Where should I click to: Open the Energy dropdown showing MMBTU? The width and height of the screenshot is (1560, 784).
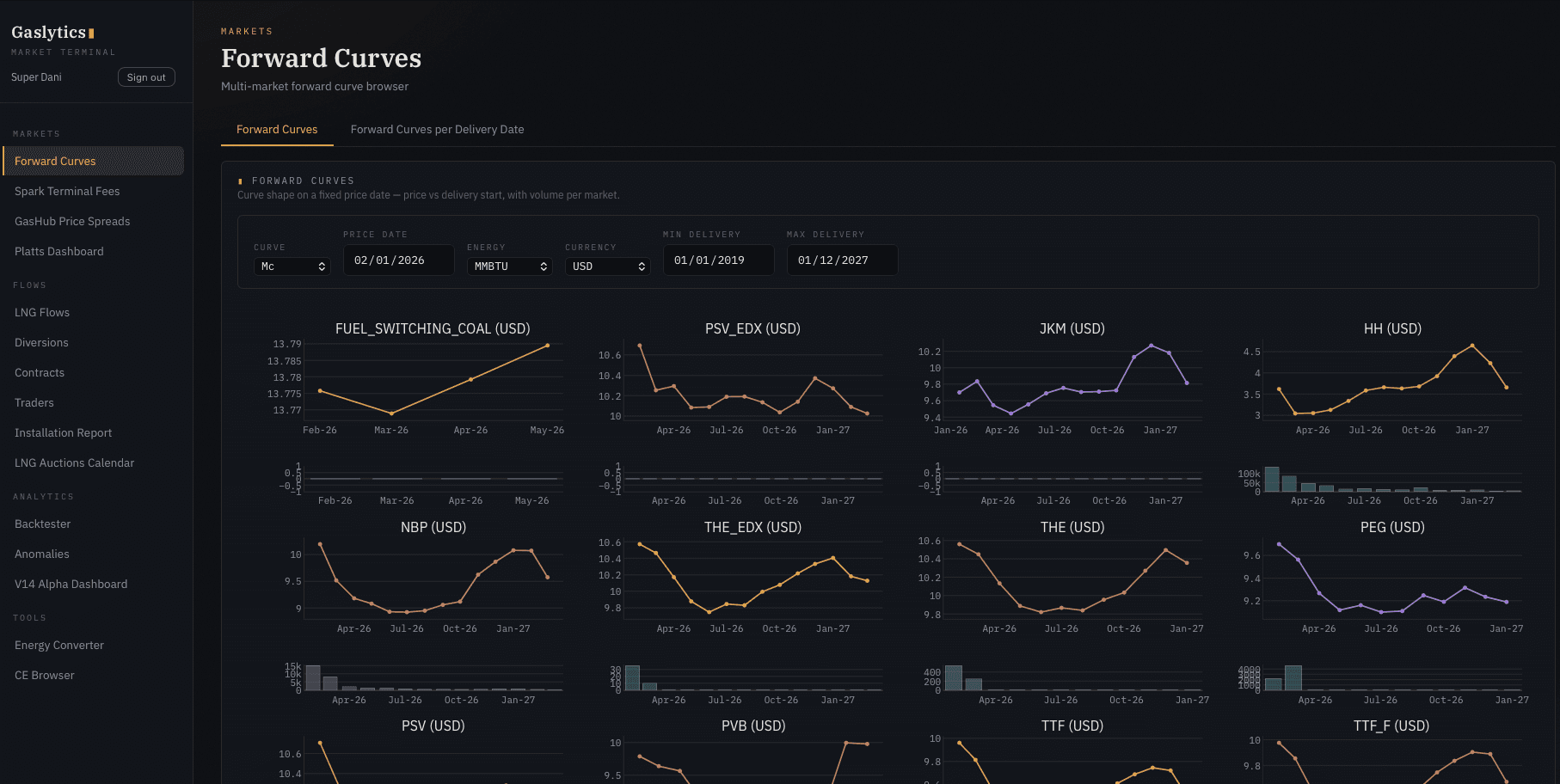coord(510,266)
